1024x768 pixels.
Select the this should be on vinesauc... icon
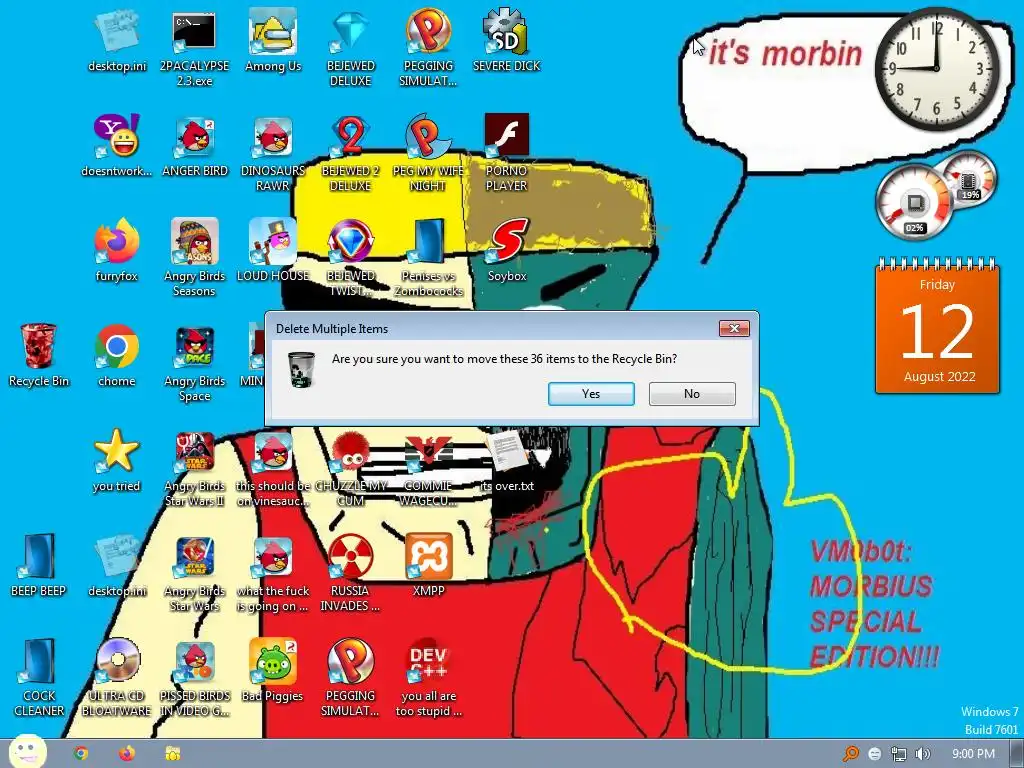273,468
